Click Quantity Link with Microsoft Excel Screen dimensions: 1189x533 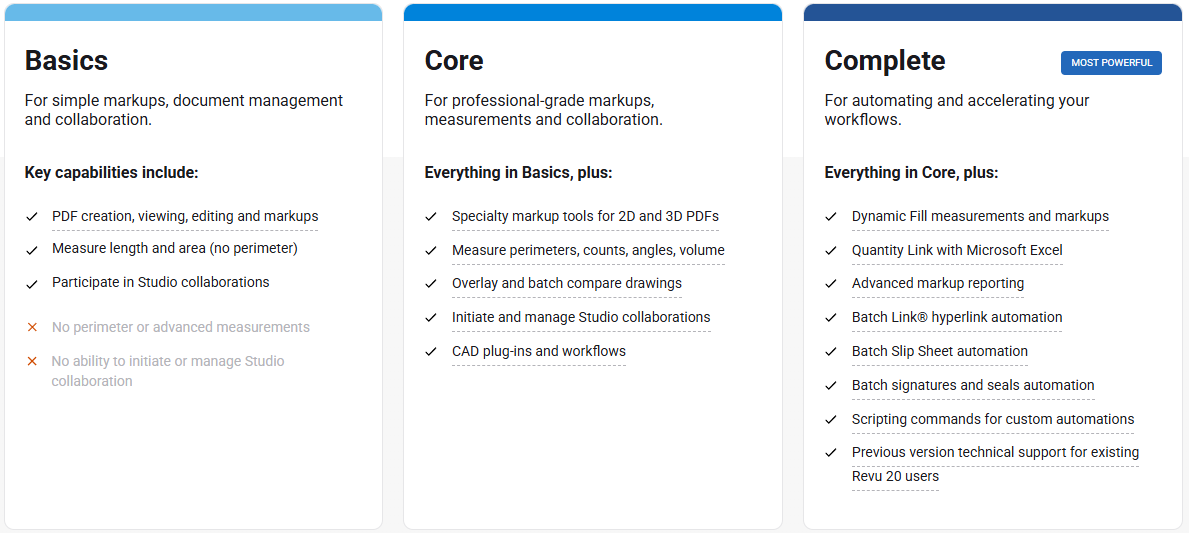tap(957, 250)
